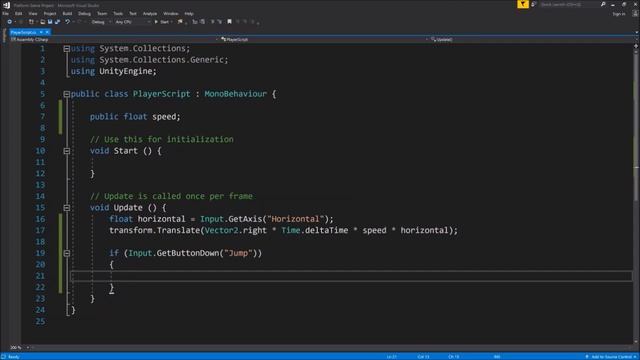Click the yellow feedback notification flag icon
Viewport: 640px width, 360px height.
[x=523, y=4]
